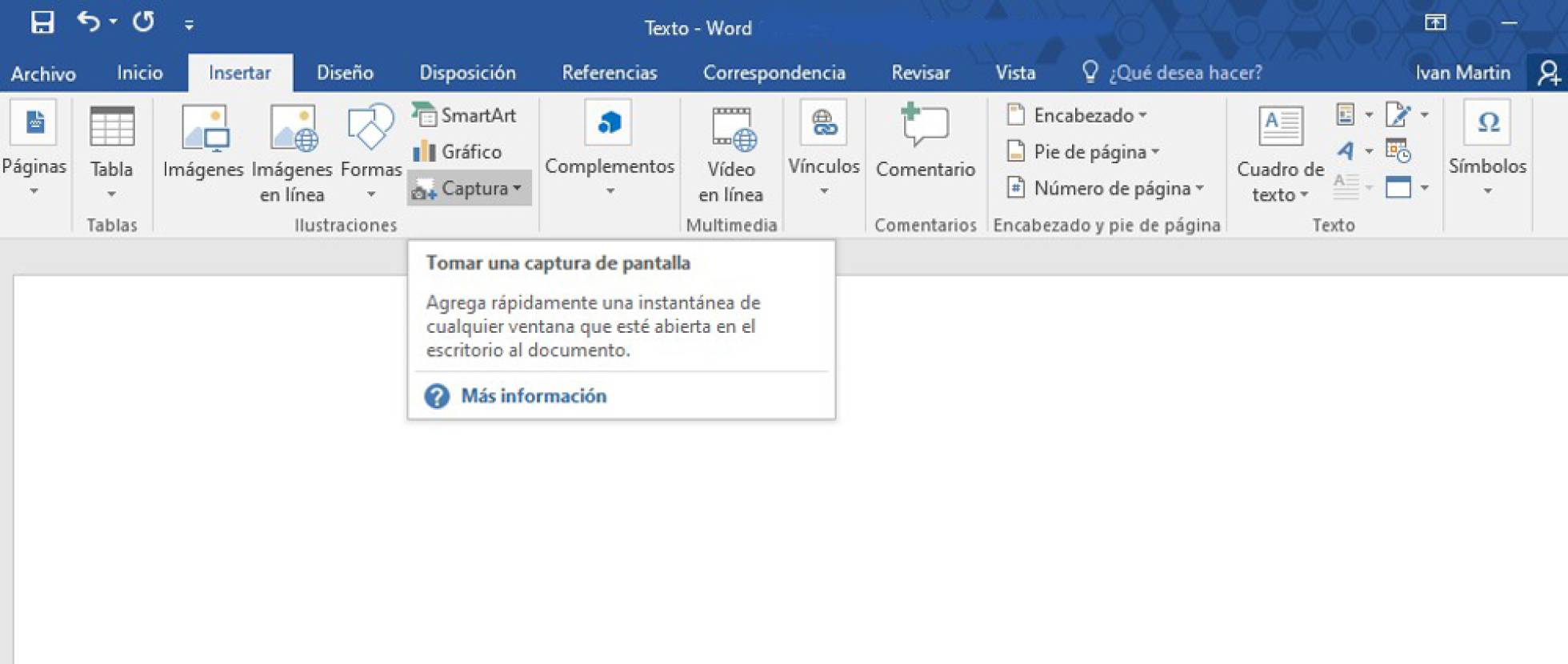Switch to the Diseño tab
This screenshot has width=1568, height=664.
tap(345, 73)
